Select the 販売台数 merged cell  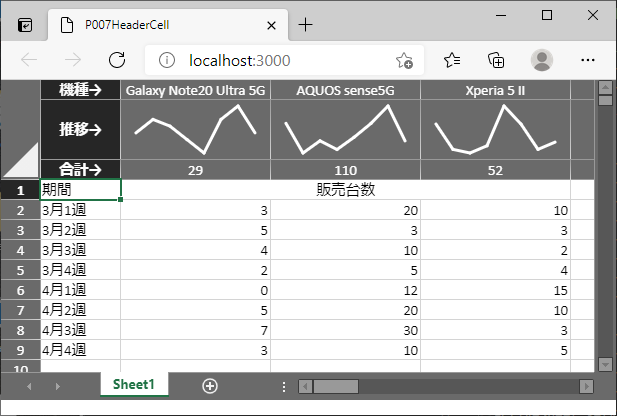click(x=345, y=190)
